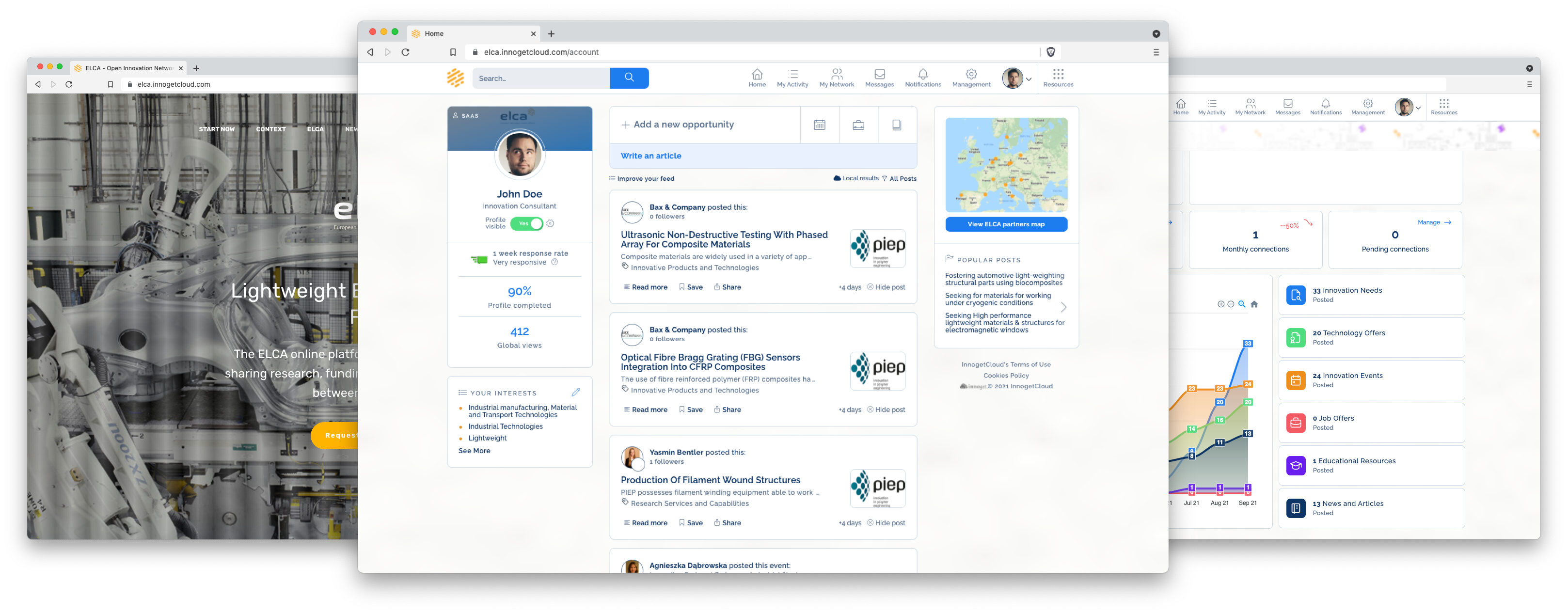Click the Technology Offers icon in right window
1568x614 pixels.
[1295, 338]
